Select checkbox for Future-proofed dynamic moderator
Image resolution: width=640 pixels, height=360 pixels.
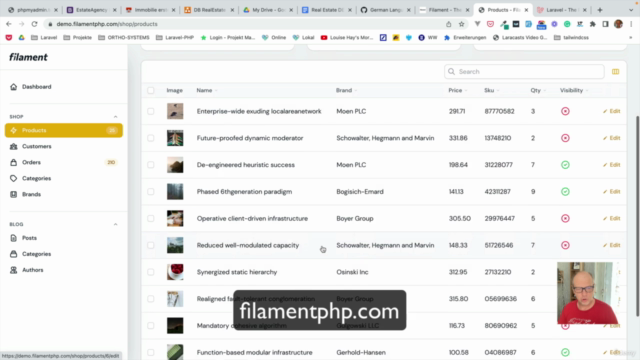coord(151,138)
